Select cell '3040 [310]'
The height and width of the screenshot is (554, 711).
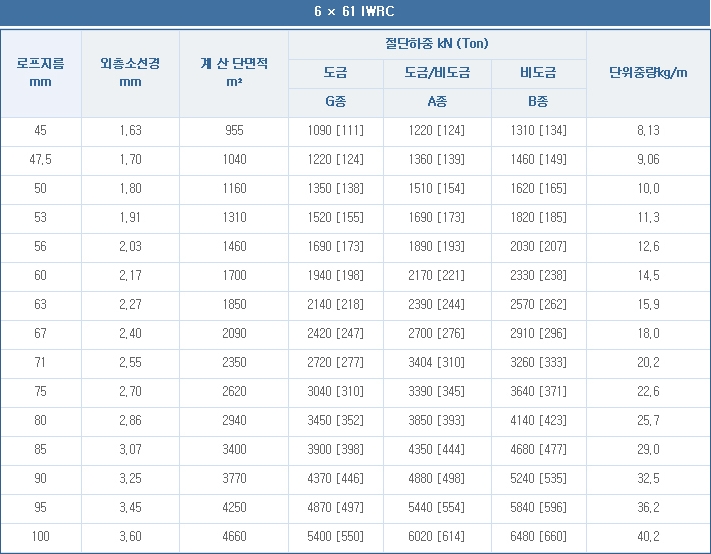336,391
